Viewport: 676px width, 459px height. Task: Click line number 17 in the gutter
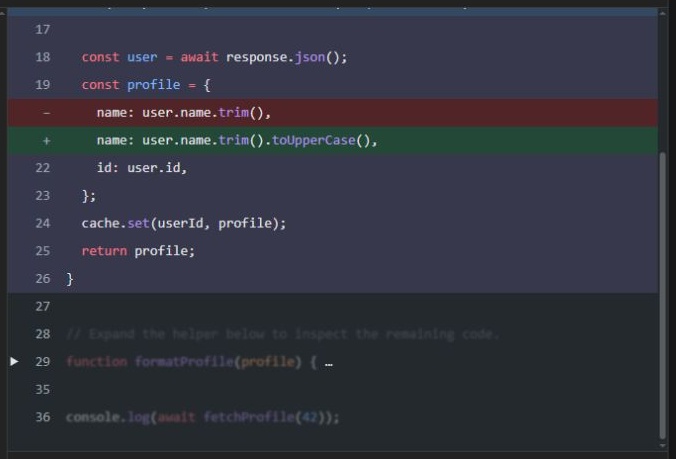(x=43, y=29)
